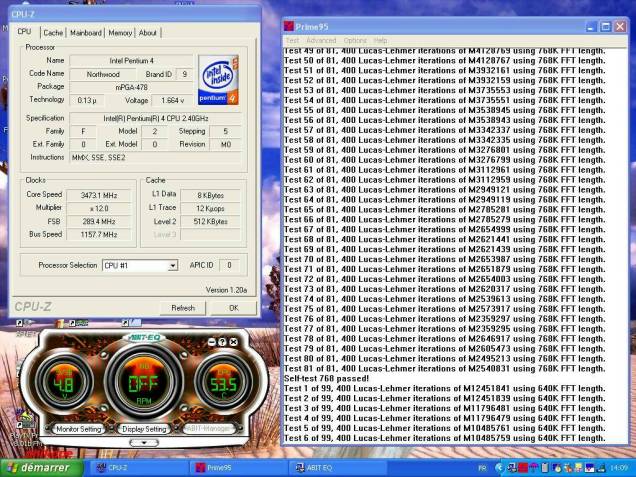
Task: Click the Test 50 of 81 line
Action: [445, 61]
